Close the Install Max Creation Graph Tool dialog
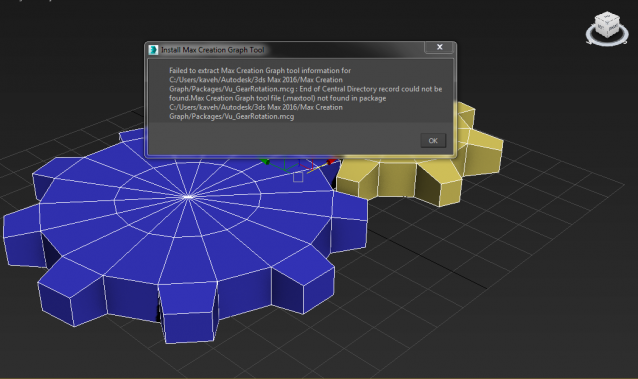 click(x=439, y=47)
